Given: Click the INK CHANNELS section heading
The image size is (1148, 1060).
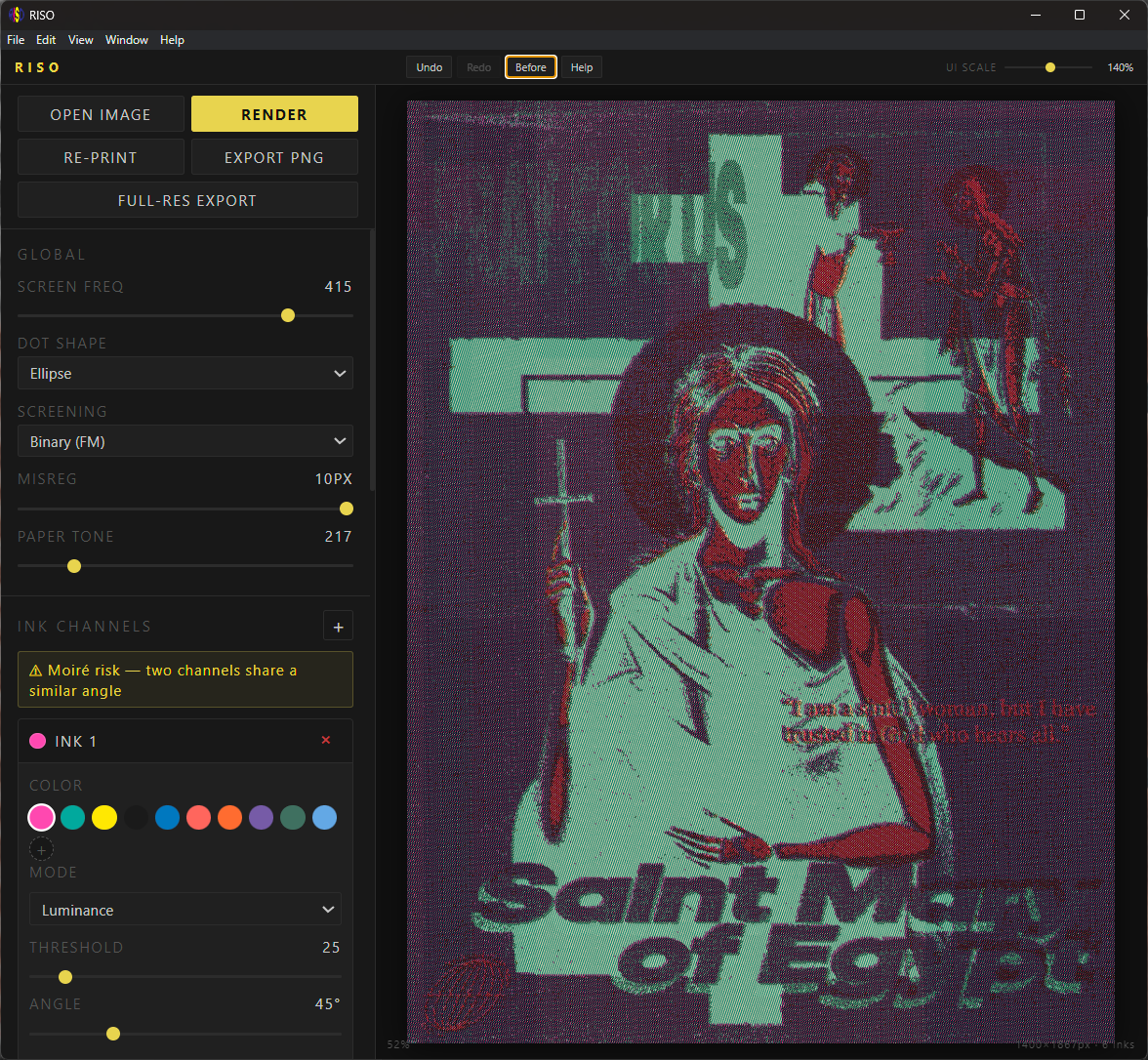Looking at the screenshot, I should (84, 627).
